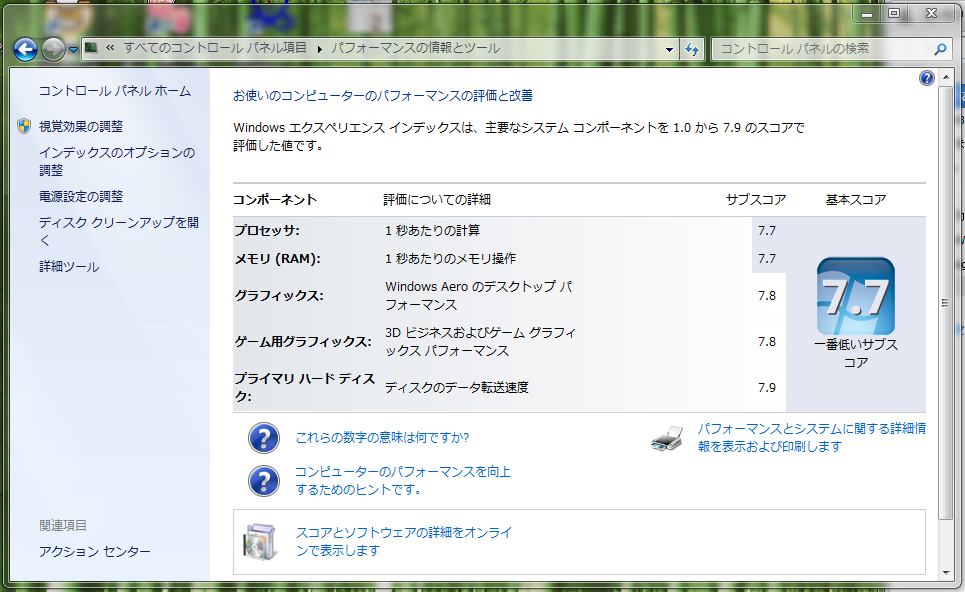Open 詳細ツール in sidebar

tap(69, 266)
